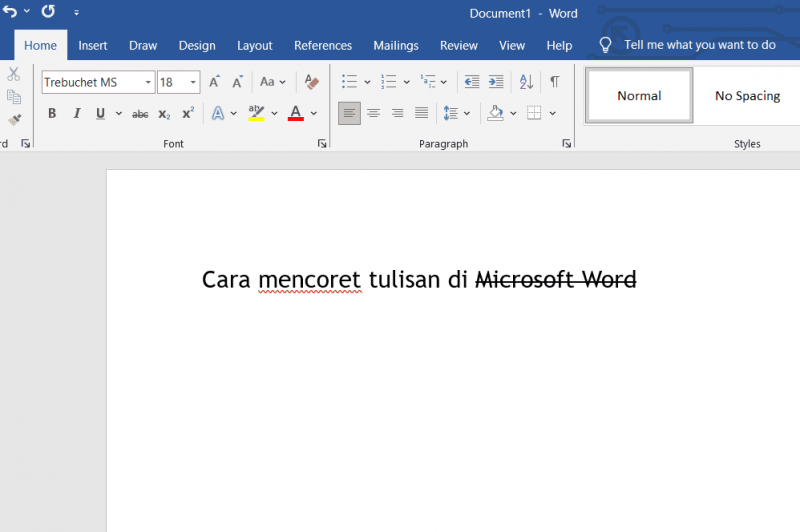Viewport: 800px width, 532px height.
Task: Expand the font name dropdown arrow
Action: point(148,82)
